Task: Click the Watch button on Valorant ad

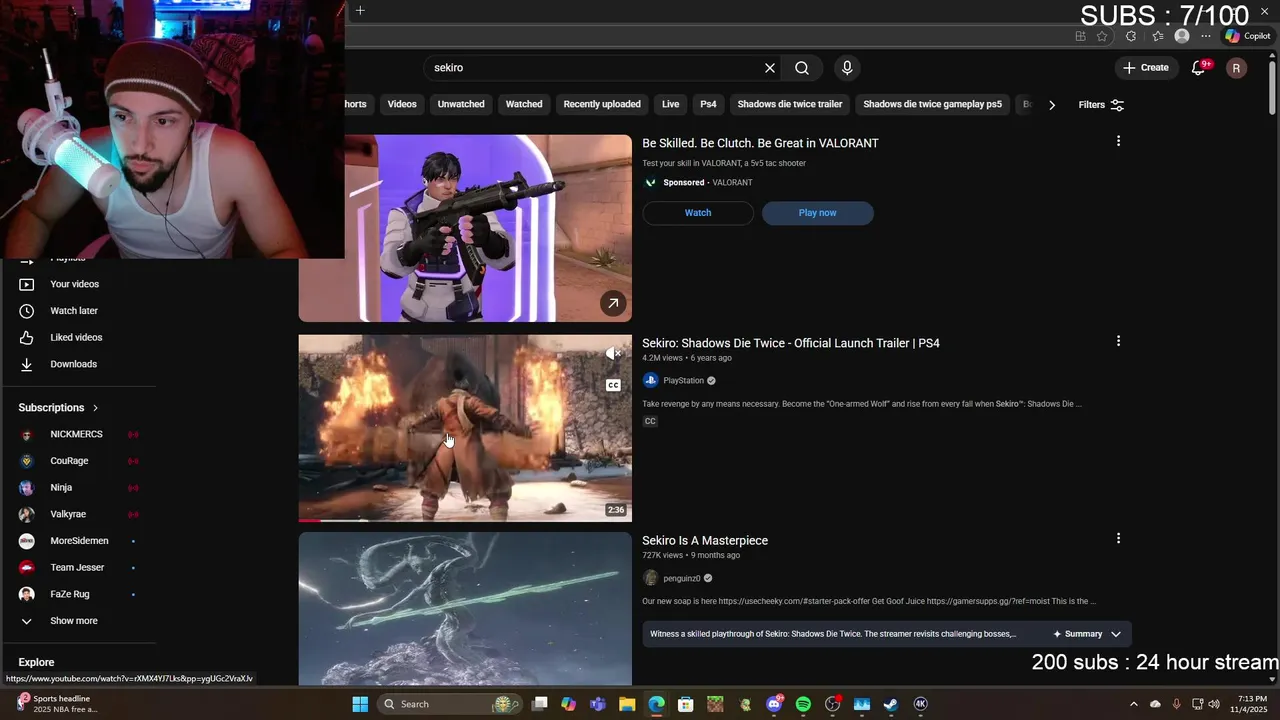Action: coord(698,213)
